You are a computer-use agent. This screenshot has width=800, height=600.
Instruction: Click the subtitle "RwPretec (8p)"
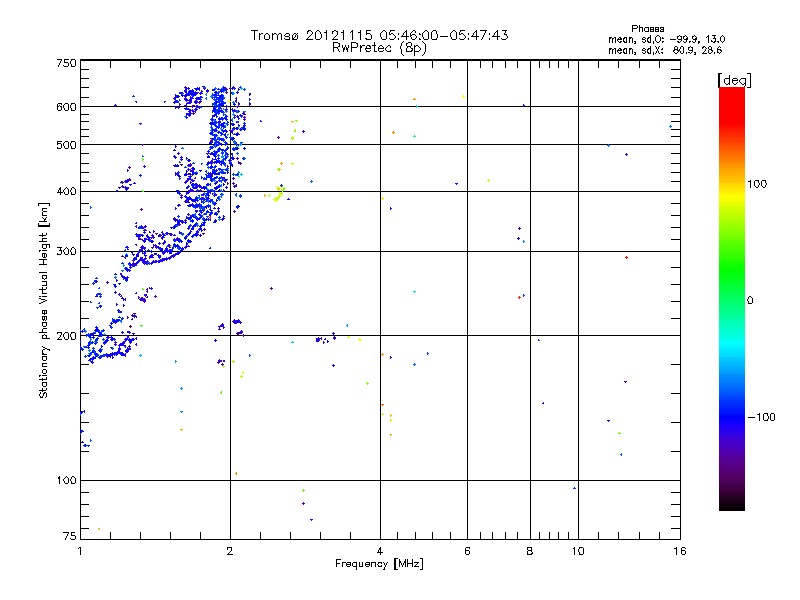[x=379, y=48]
